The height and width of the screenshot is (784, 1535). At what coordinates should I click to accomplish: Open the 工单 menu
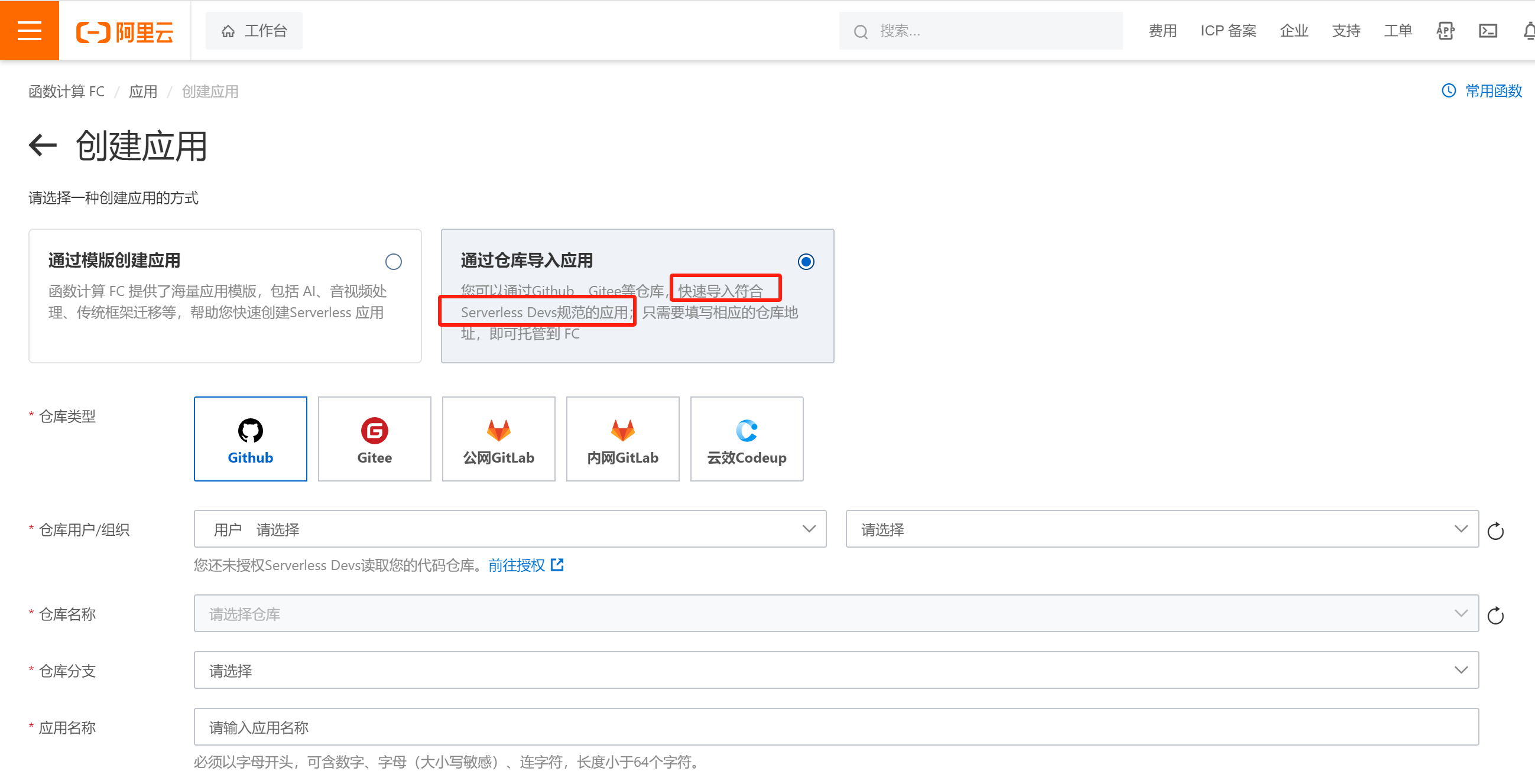[x=1398, y=31]
